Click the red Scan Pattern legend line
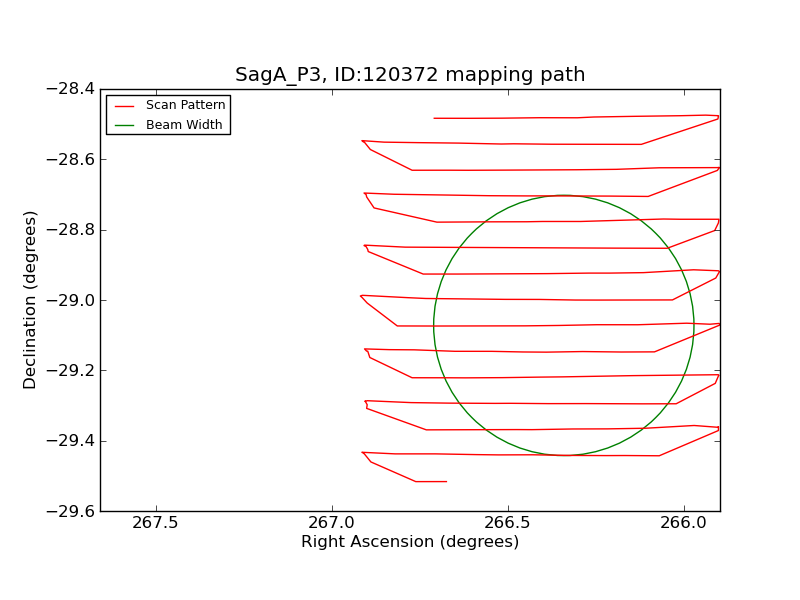800x600 pixels. point(124,105)
